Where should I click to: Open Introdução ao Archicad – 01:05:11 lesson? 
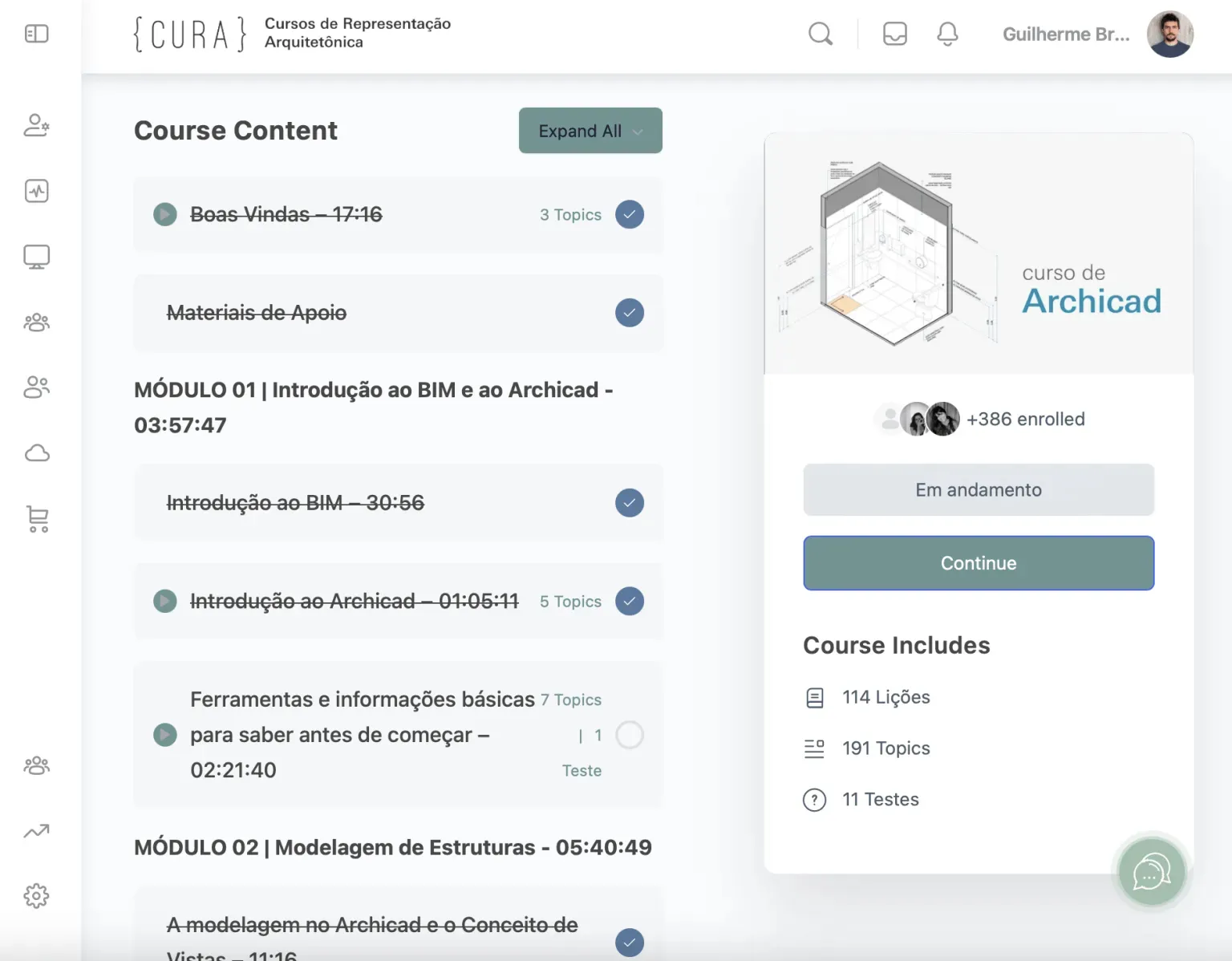click(x=355, y=602)
